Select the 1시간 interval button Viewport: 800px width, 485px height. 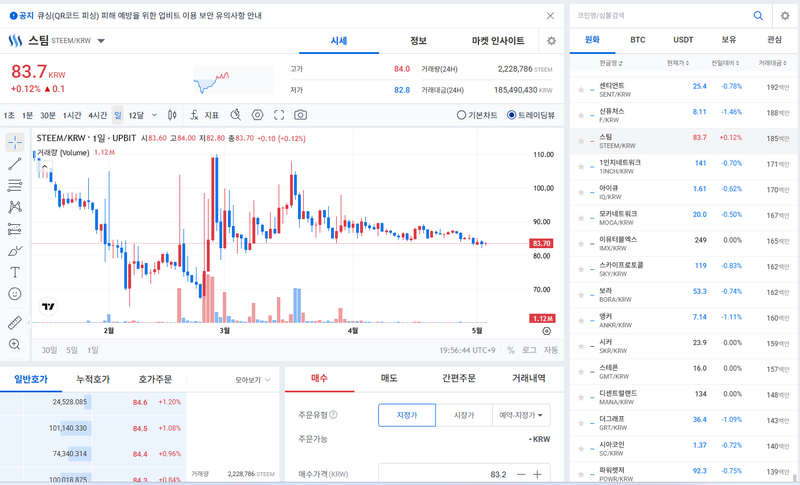point(72,116)
